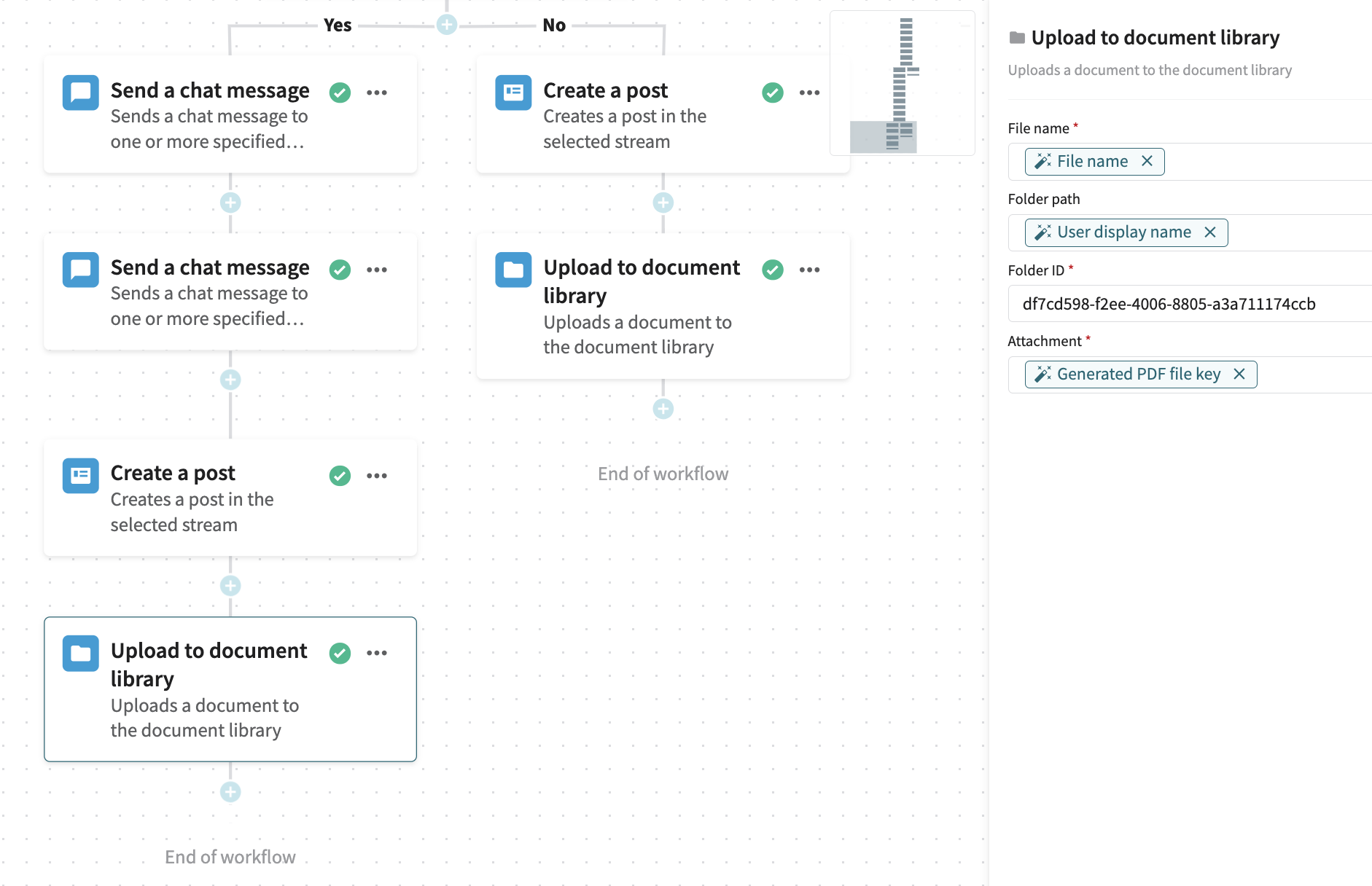The height and width of the screenshot is (886, 1372).
Task: Click the first Send a chat message icon
Action: coord(80,93)
